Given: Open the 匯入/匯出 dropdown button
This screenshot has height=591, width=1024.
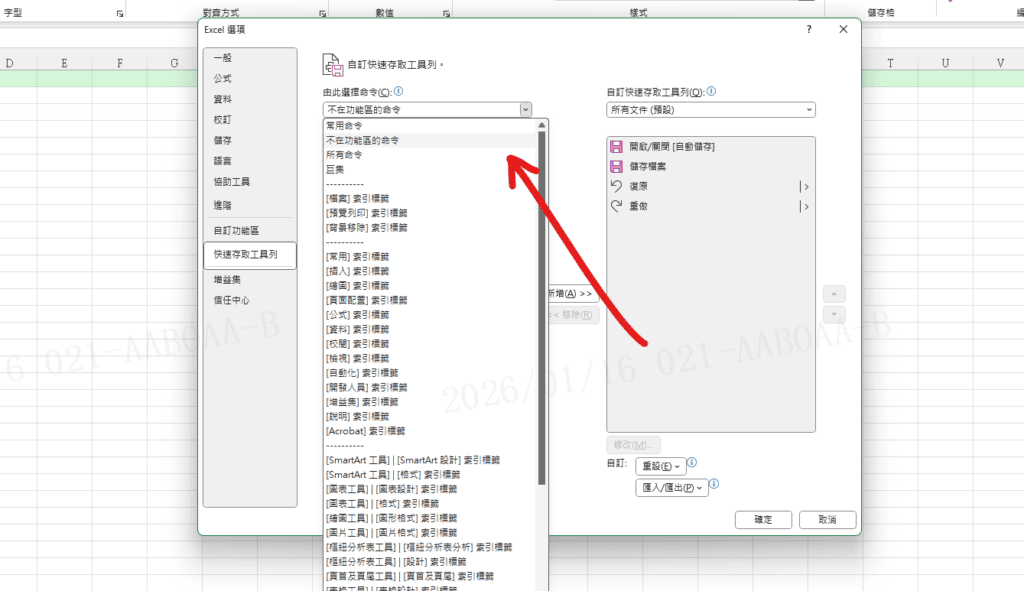Looking at the screenshot, I should (672, 488).
